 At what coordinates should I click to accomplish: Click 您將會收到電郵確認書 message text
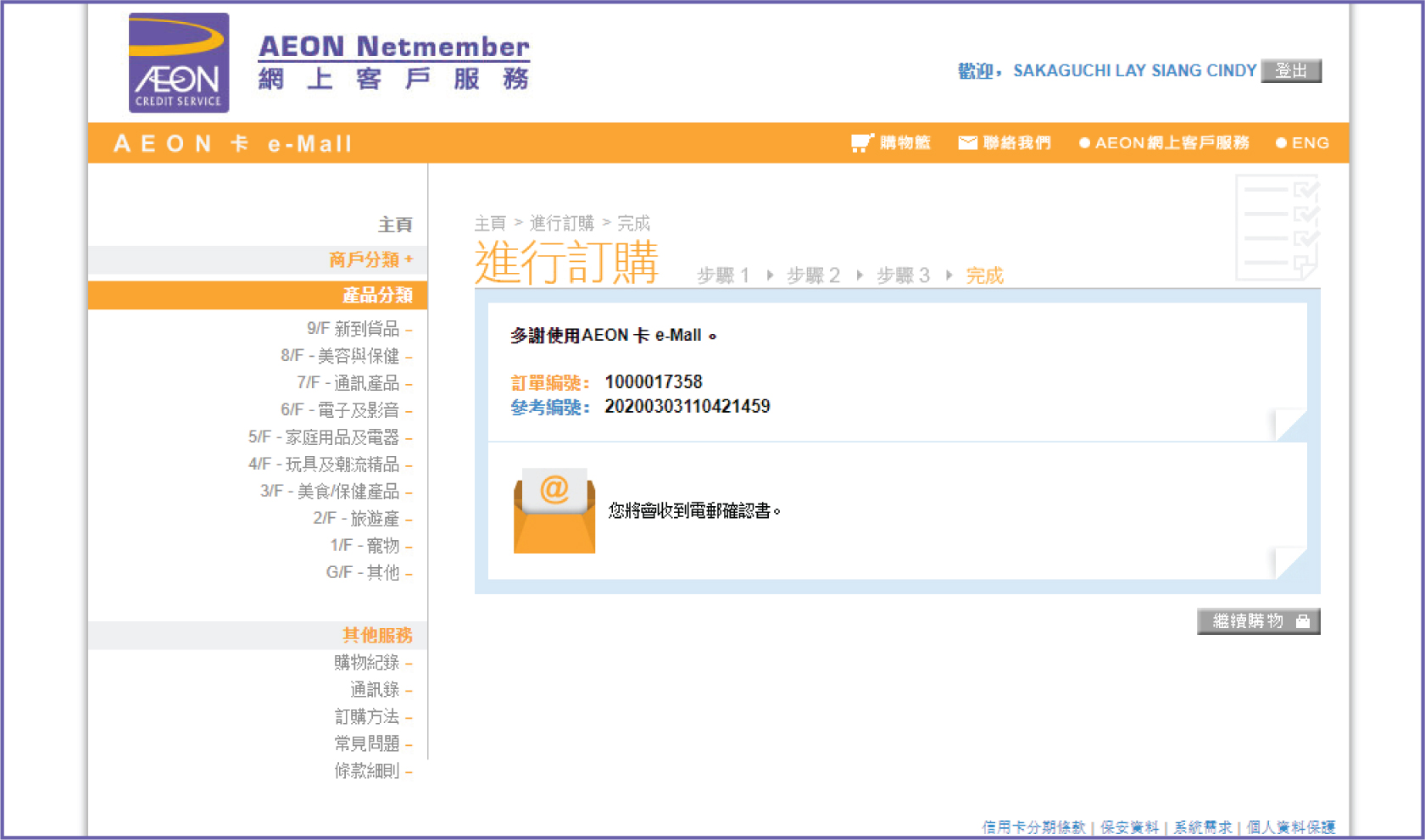tap(694, 510)
